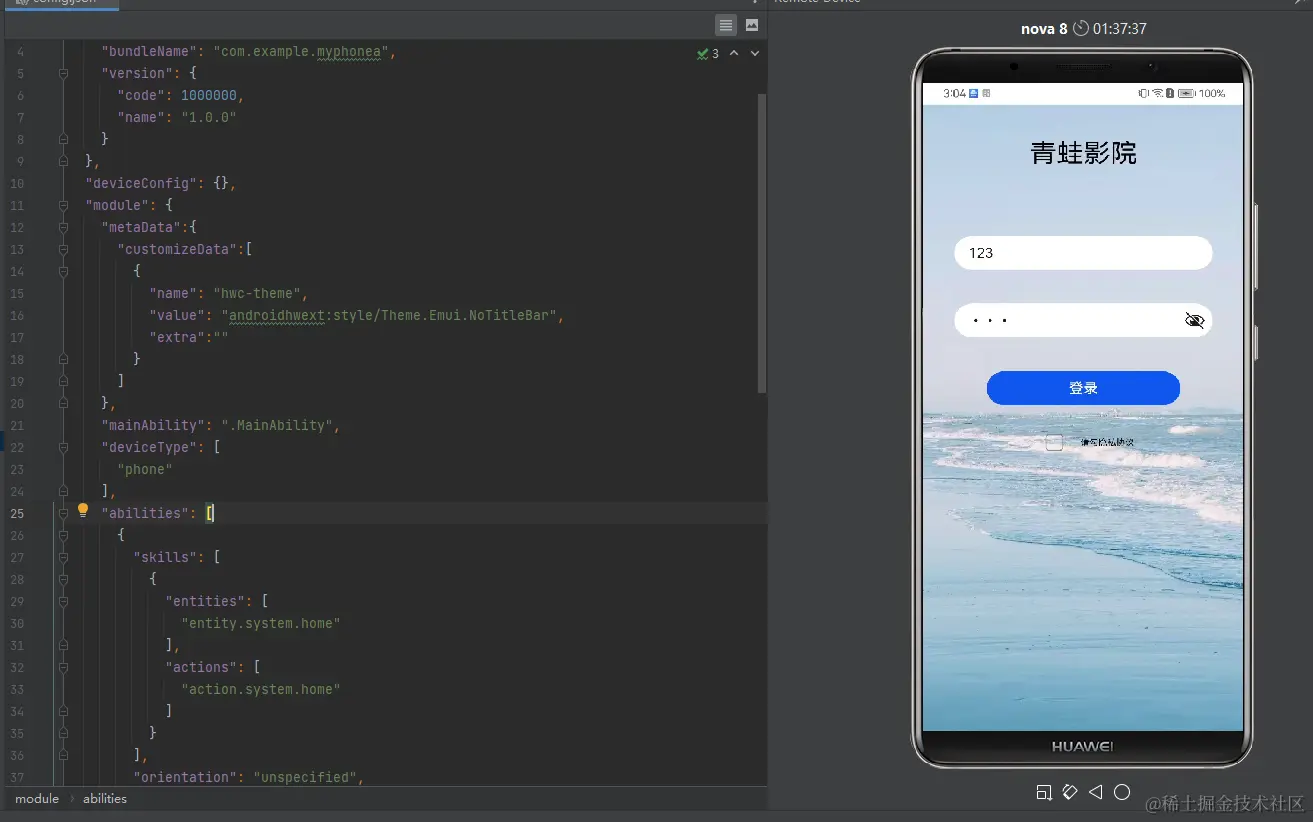Click the "action.system.home" value

pyautogui.click(x=261, y=689)
